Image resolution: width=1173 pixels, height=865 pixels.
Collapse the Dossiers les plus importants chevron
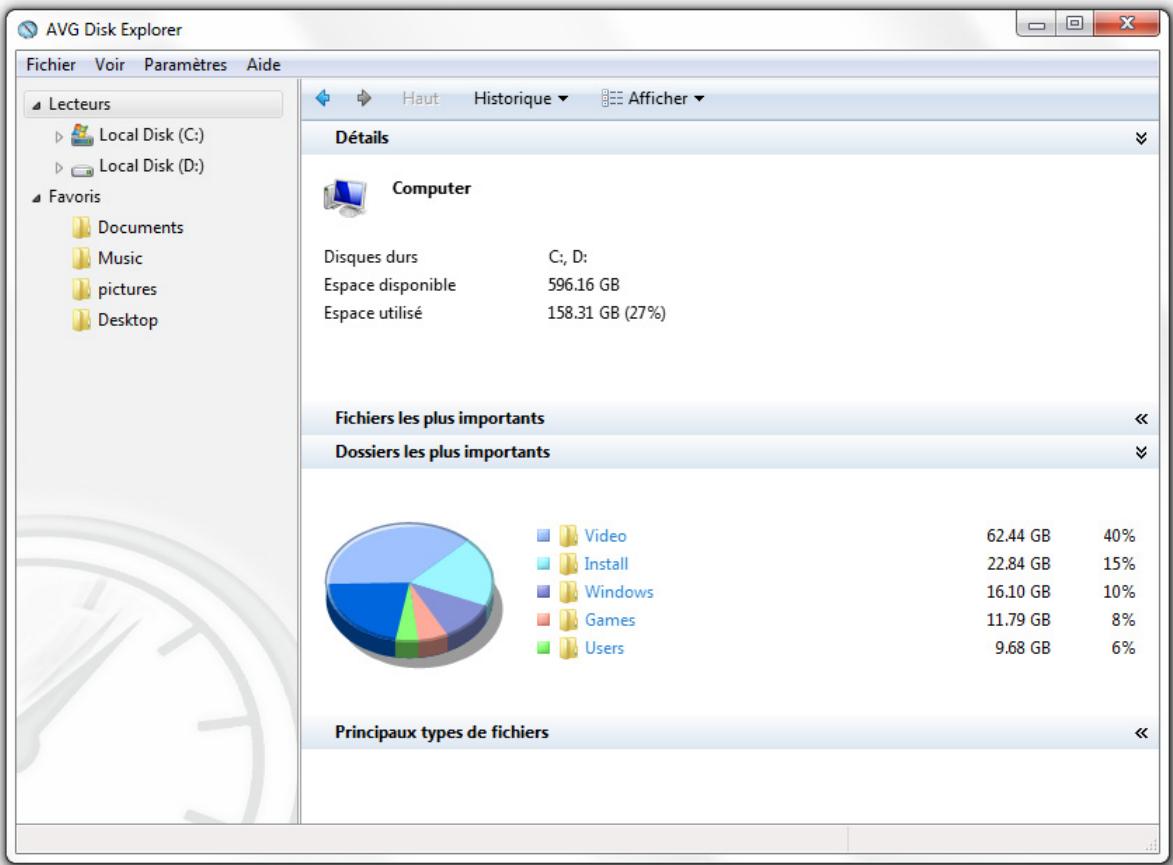point(1141,453)
